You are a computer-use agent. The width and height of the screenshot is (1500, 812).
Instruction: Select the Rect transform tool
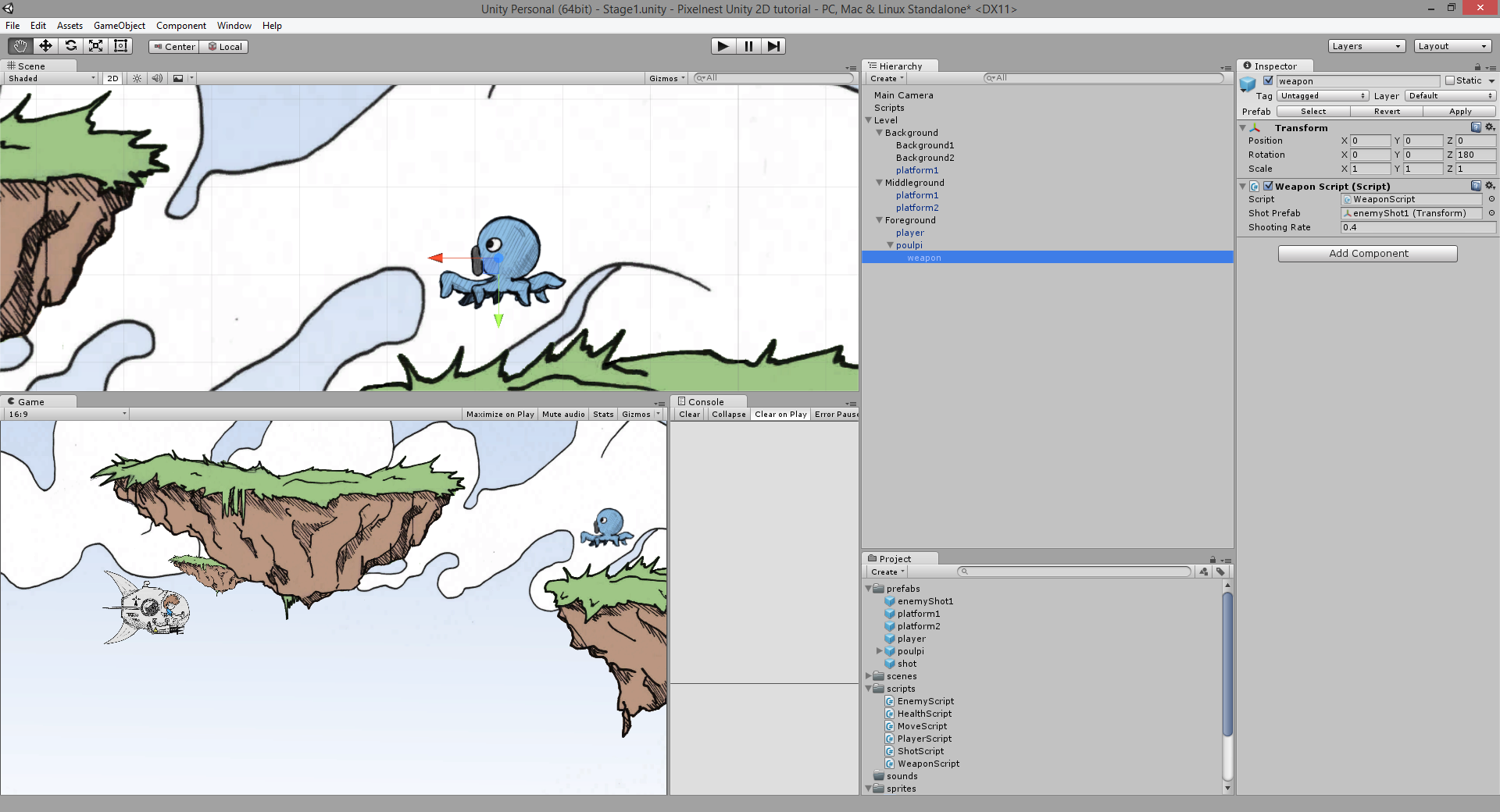click(120, 46)
